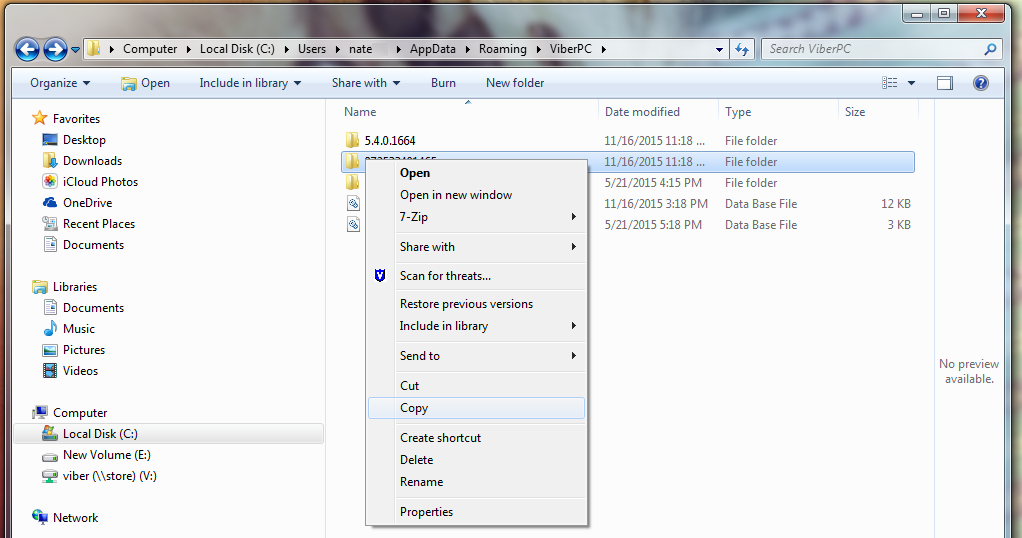The height and width of the screenshot is (538, 1022).
Task: Select Documents under Favorites
Action: 93,245
